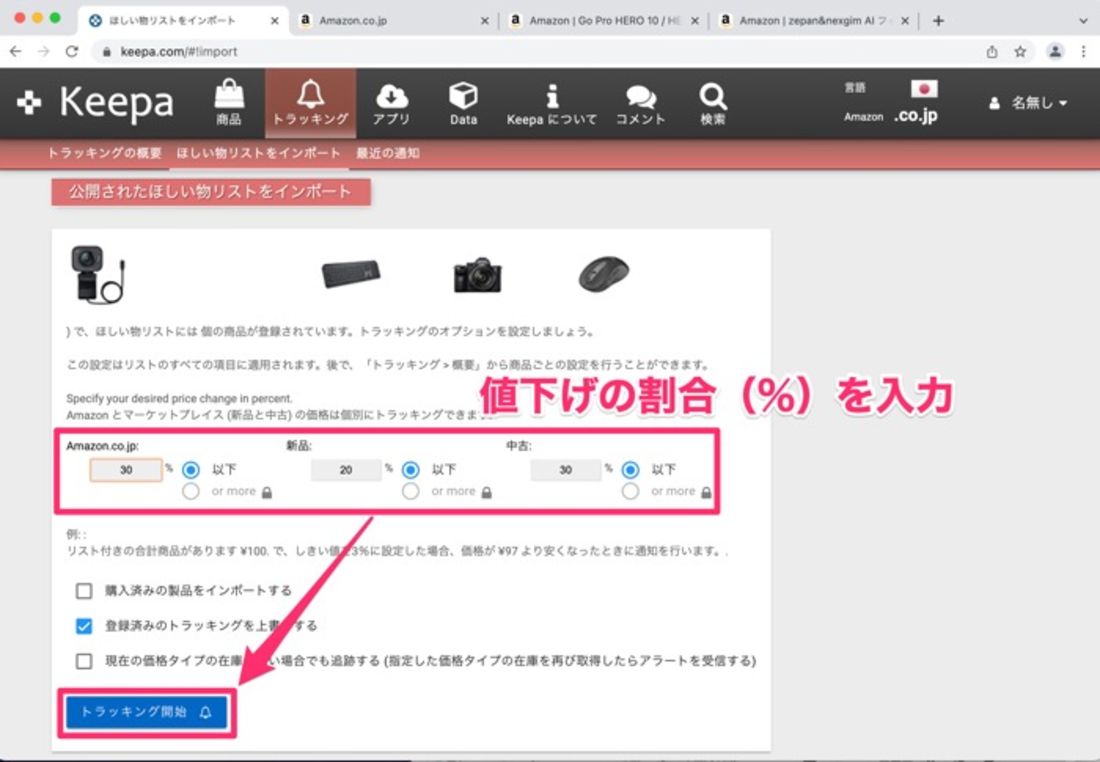
Task: Open トラッキングの概要 submenu
Action: [x=105, y=153]
